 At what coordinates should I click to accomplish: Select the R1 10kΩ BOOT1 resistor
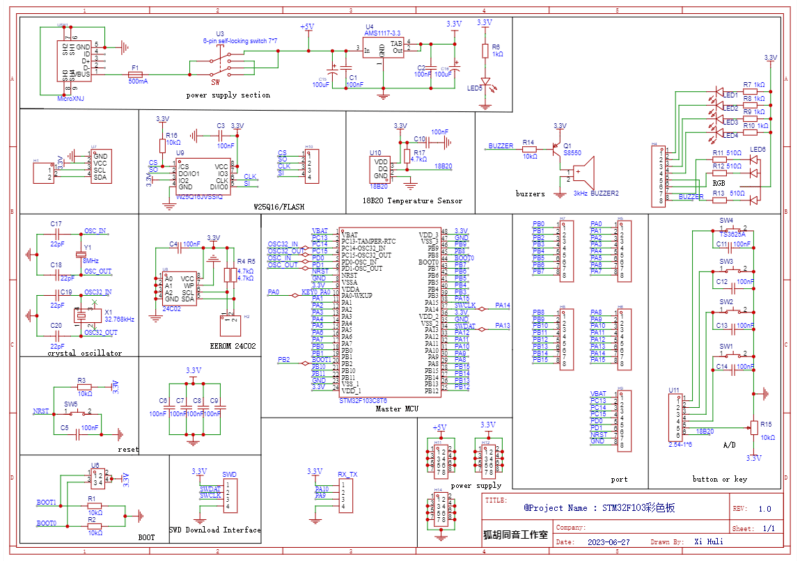[95, 505]
